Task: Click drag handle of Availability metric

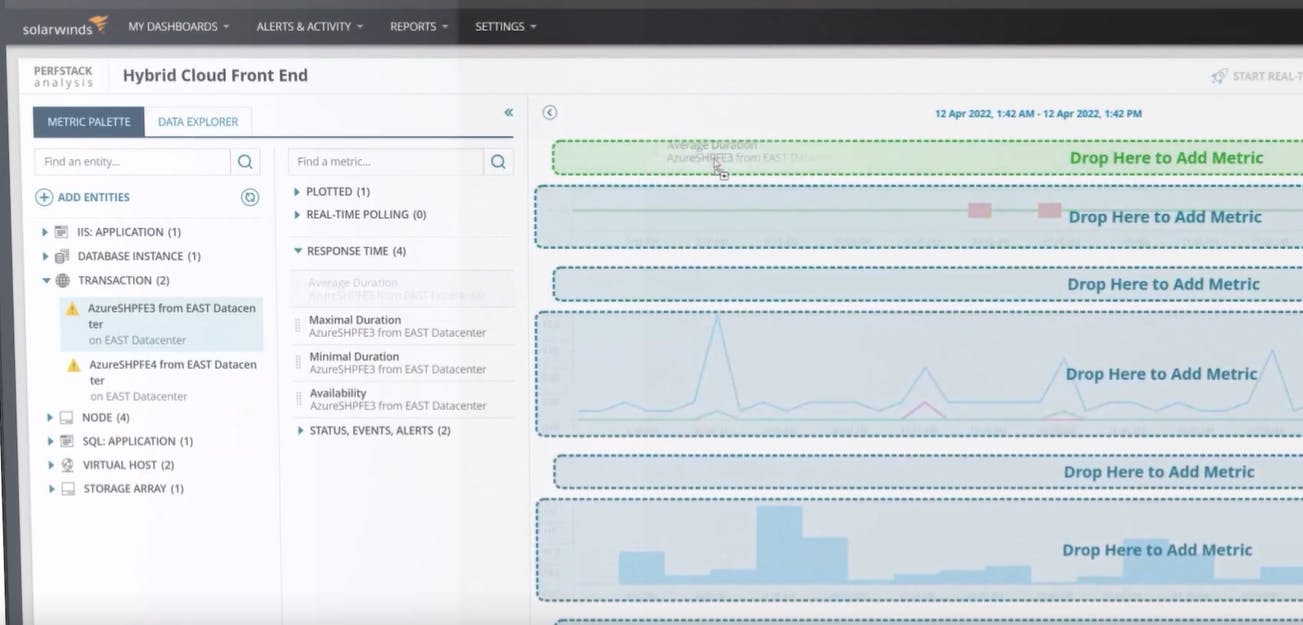Action: click(298, 399)
